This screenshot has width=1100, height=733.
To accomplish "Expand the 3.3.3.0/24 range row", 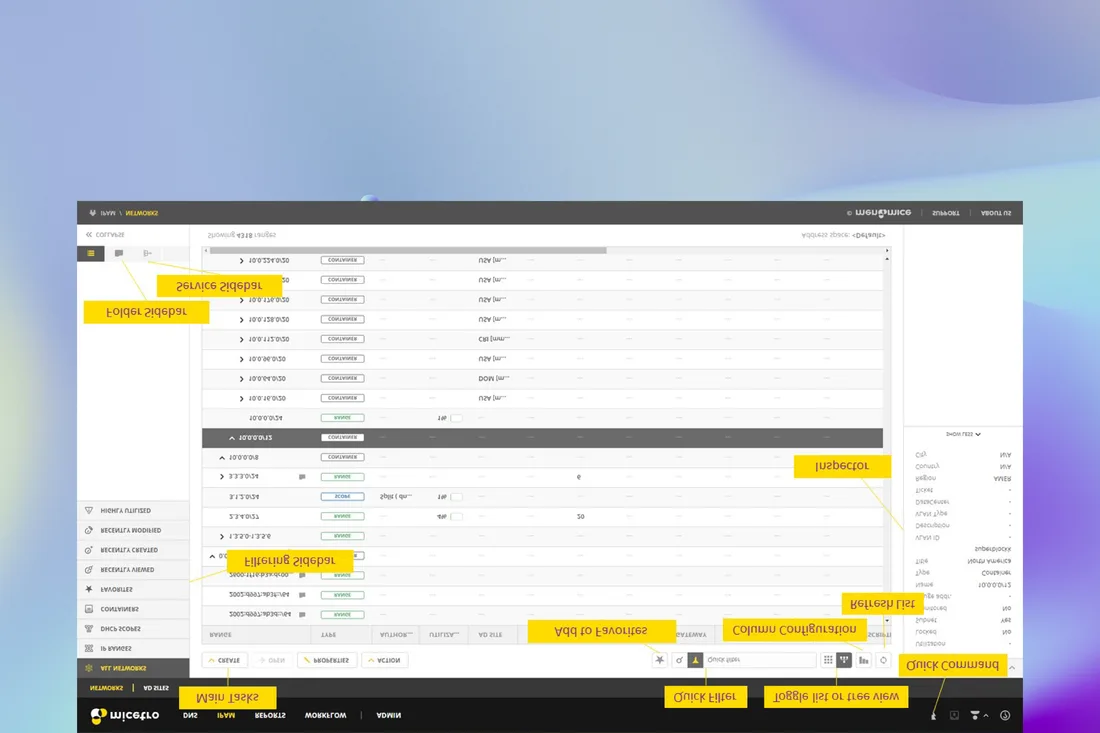I will pos(222,477).
